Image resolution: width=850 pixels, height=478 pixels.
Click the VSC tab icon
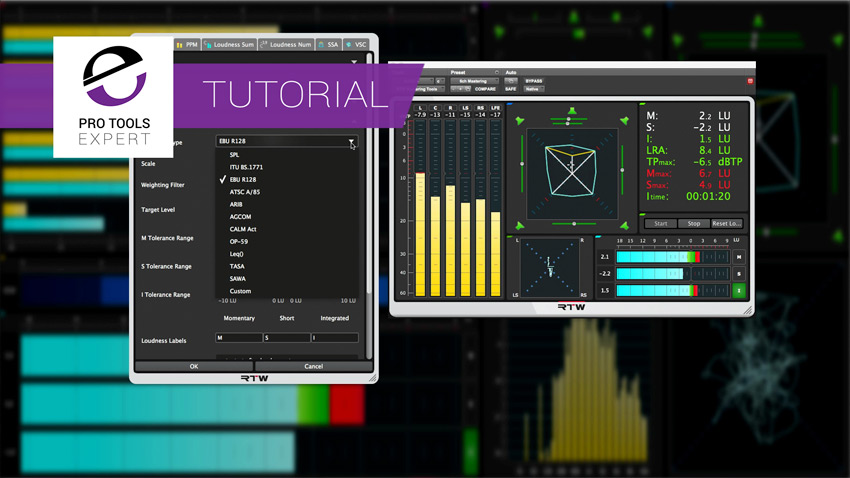(x=349, y=44)
